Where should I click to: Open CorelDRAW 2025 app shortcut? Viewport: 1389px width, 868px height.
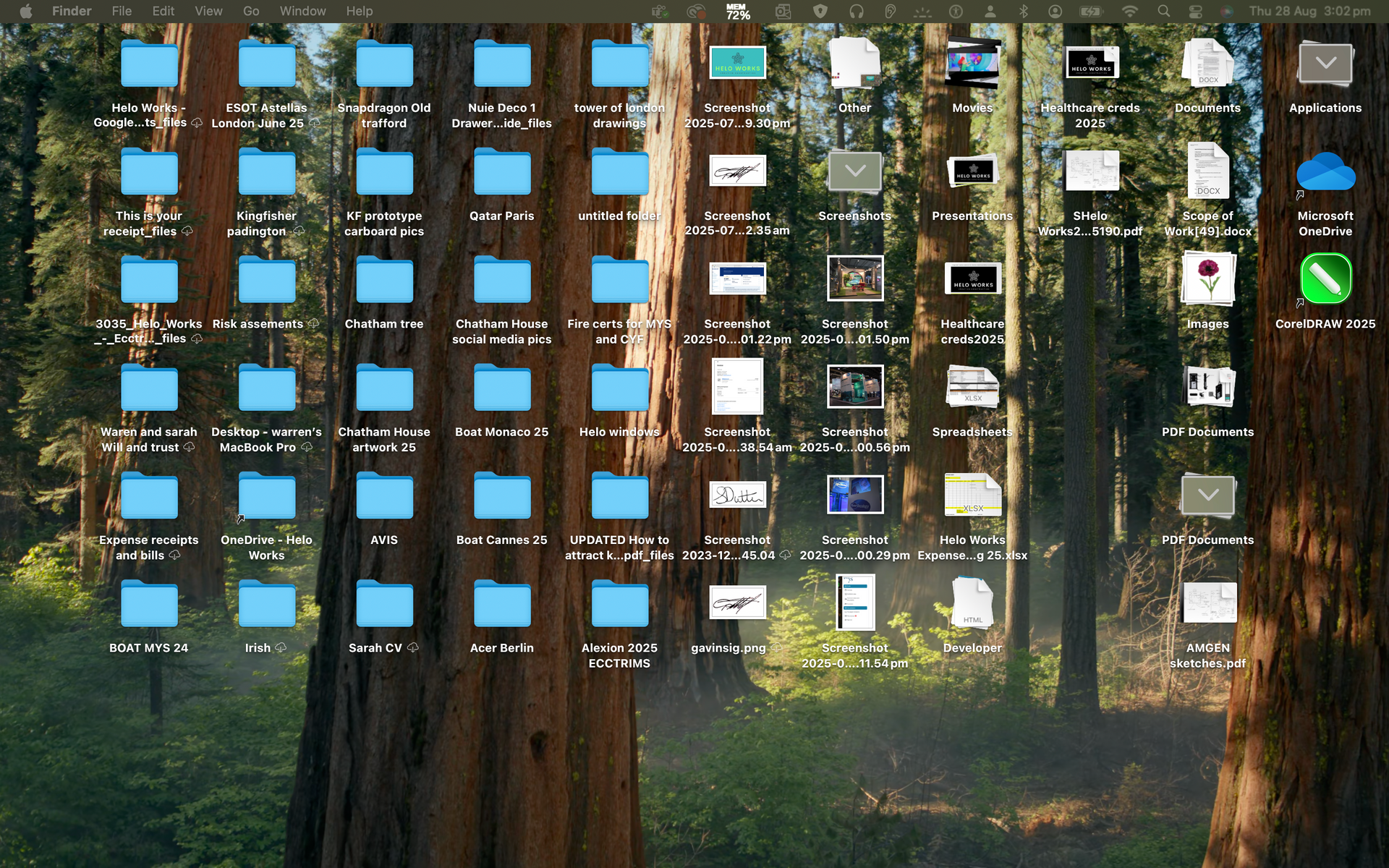coord(1325,279)
